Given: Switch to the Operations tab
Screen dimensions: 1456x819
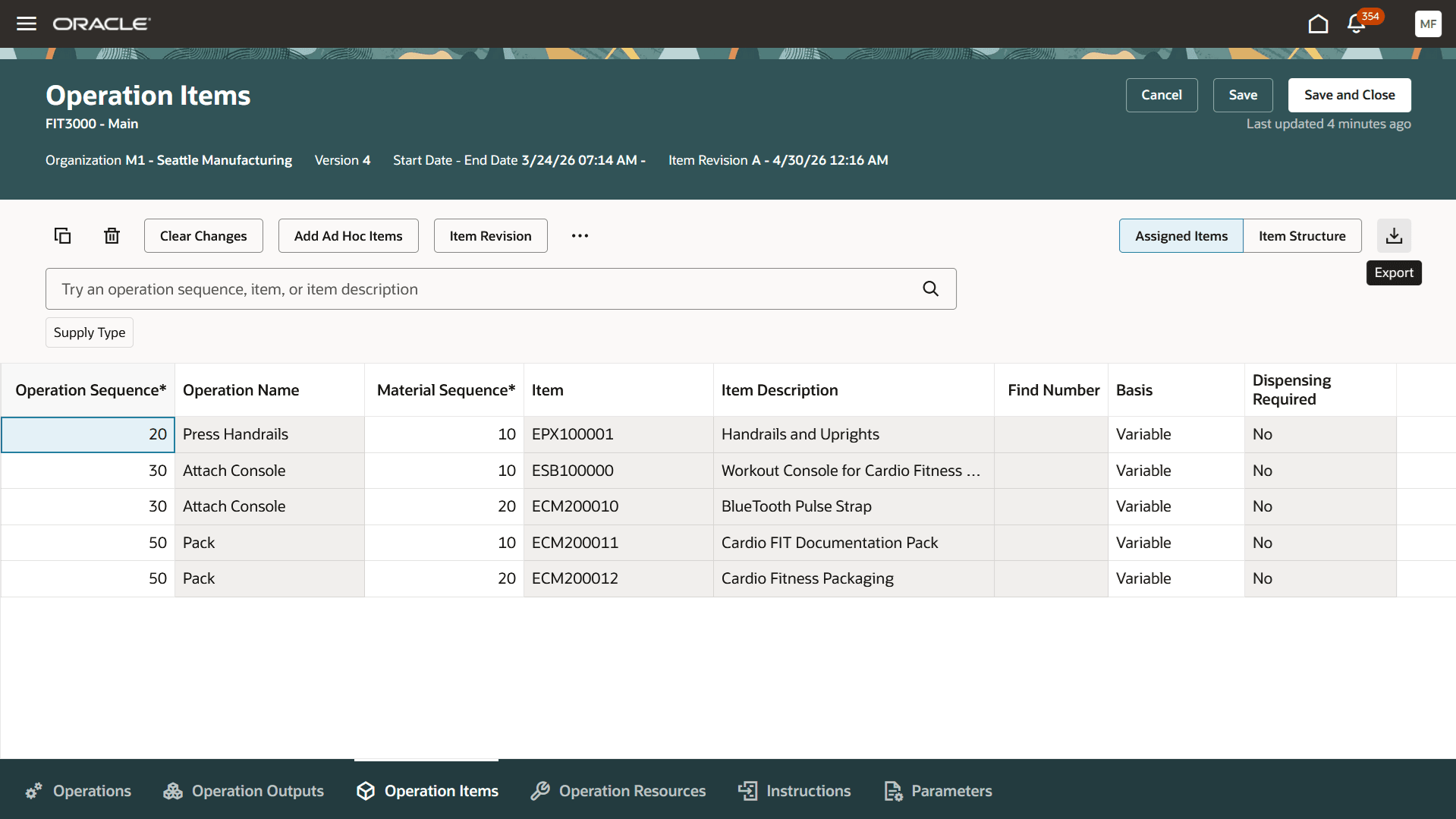Looking at the screenshot, I should pyautogui.click(x=78, y=791).
